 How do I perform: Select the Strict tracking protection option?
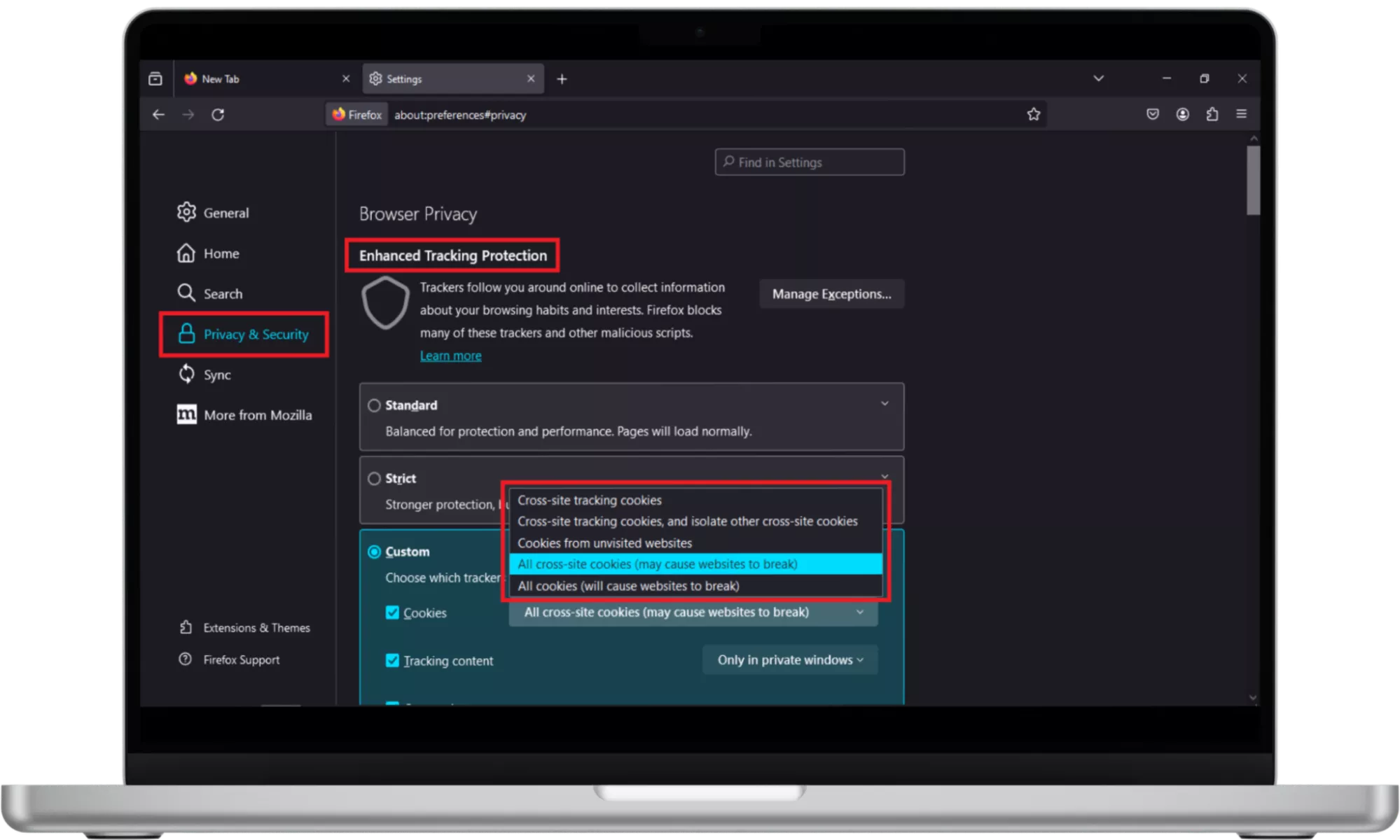373,478
